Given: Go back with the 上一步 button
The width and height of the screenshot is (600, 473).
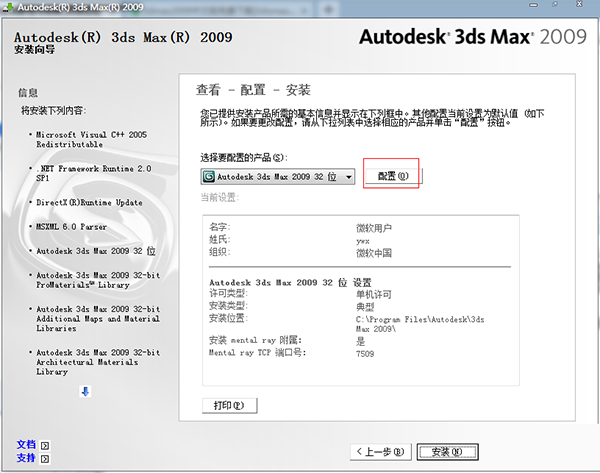Looking at the screenshot, I should [x=381, y=452].
